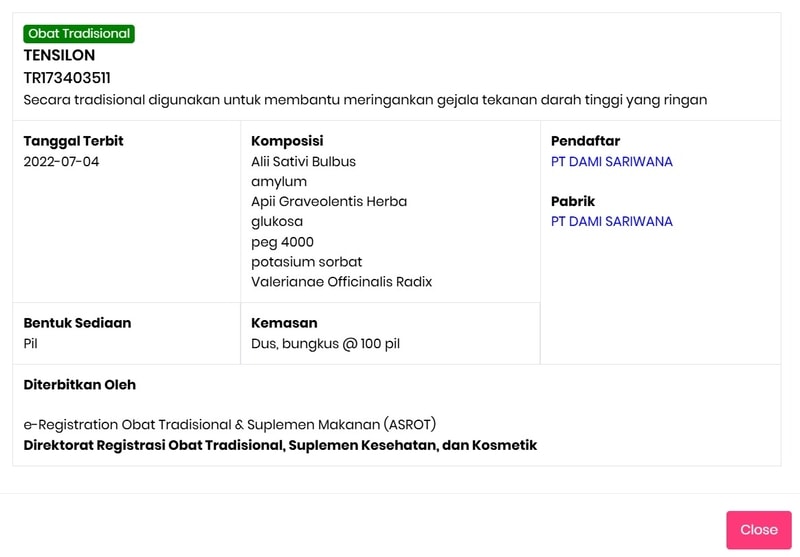Click the Komposisi heading
This screenshot has width=800, height=557.
(x=287, y=141)
